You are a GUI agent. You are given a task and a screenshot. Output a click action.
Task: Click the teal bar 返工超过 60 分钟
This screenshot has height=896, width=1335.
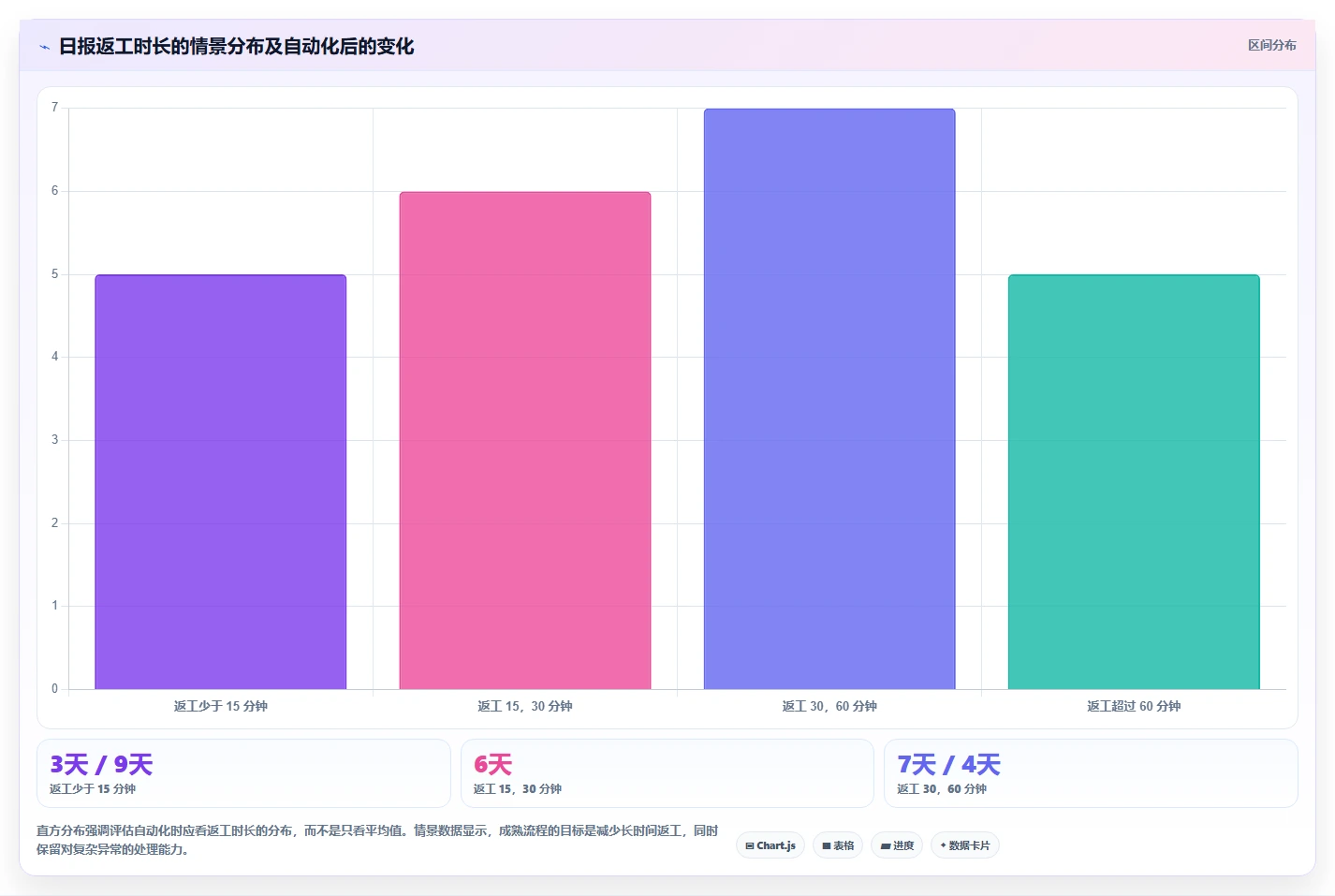click(1134, 482)
